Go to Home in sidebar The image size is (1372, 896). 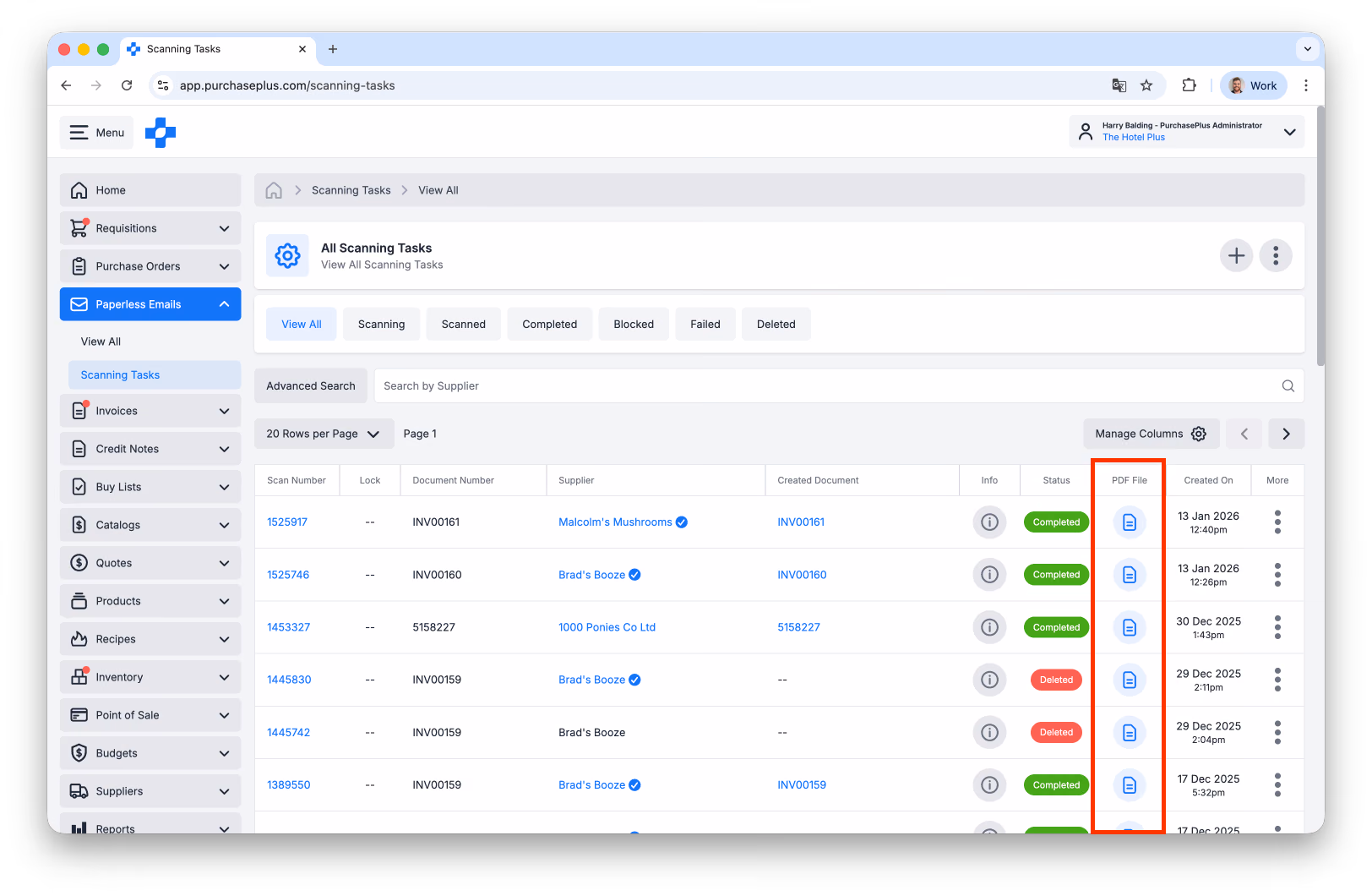click(x=150, y=190)
